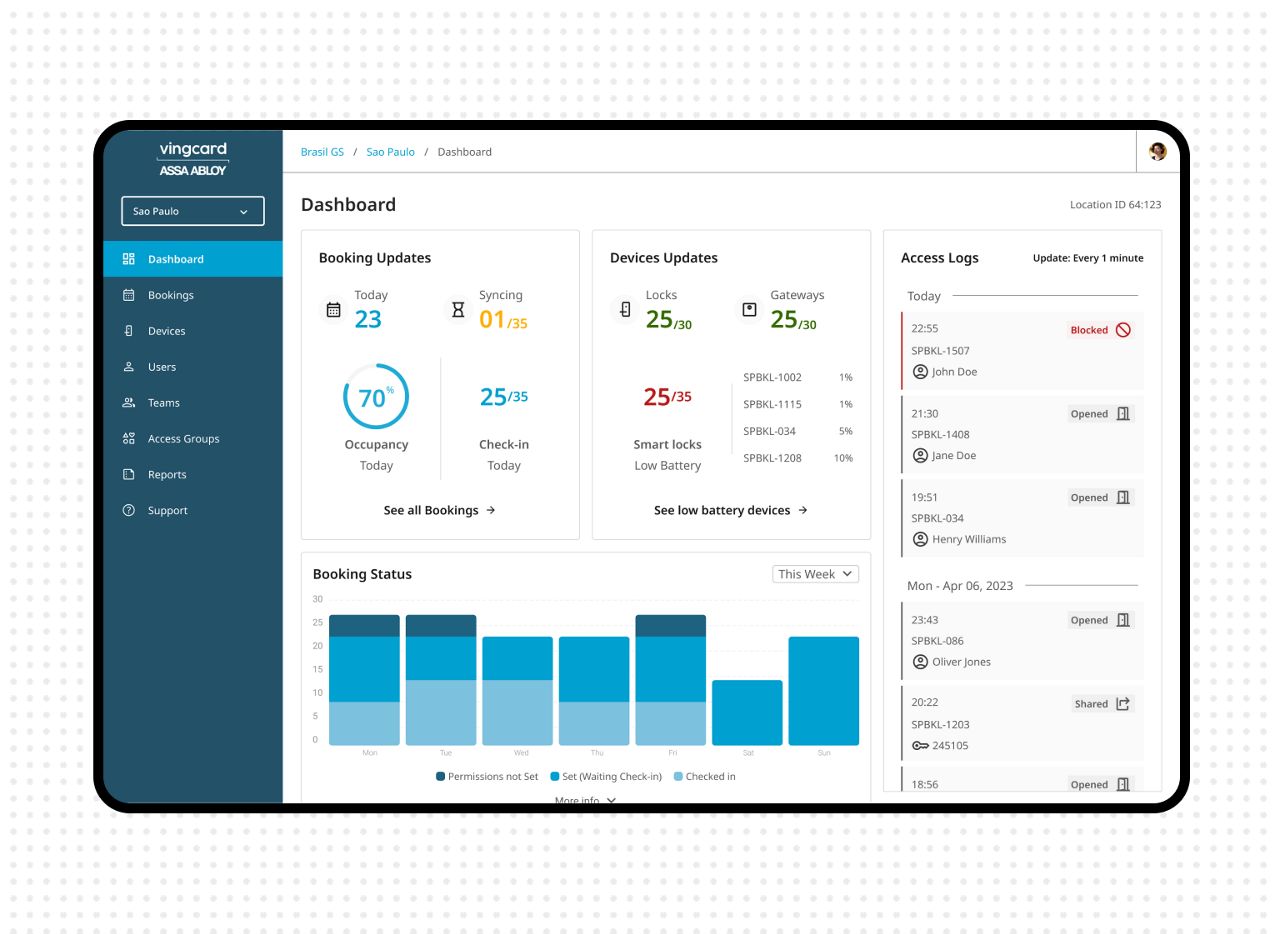
Task: Expand the More info section
Action: (585, 800)
